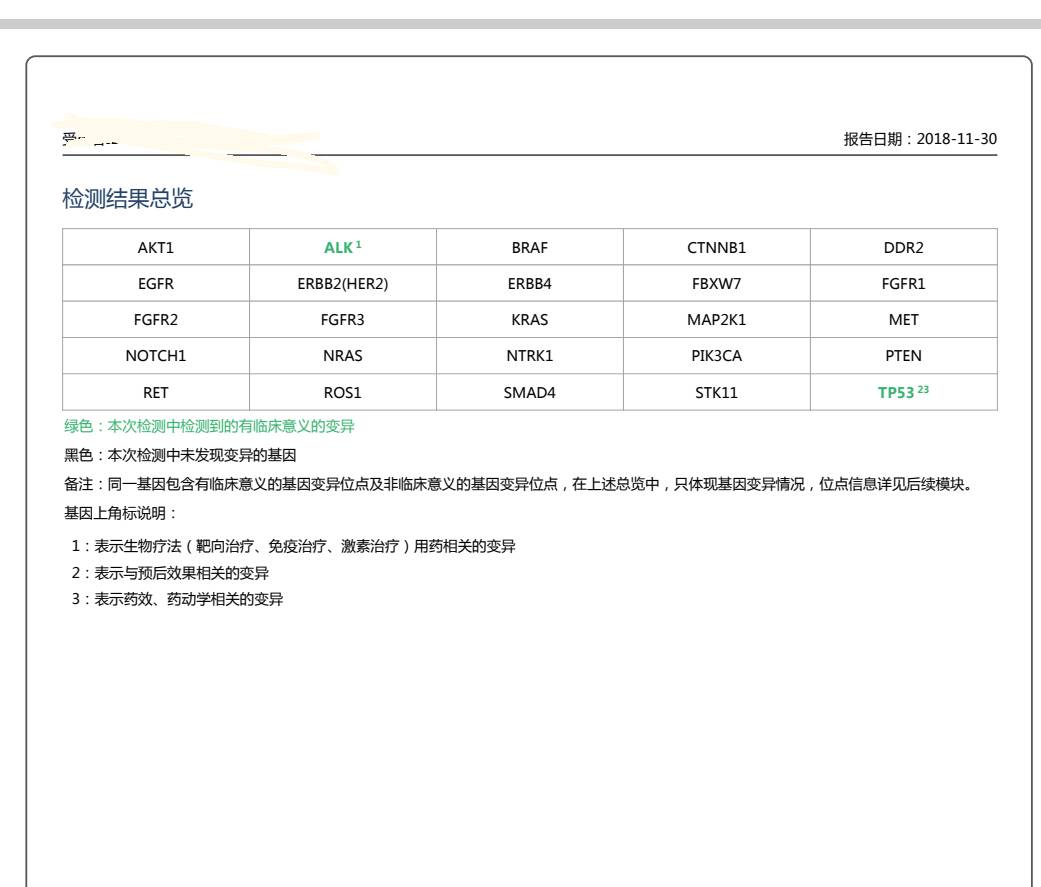Select the KRAS table cell

[x=529, y=320]
